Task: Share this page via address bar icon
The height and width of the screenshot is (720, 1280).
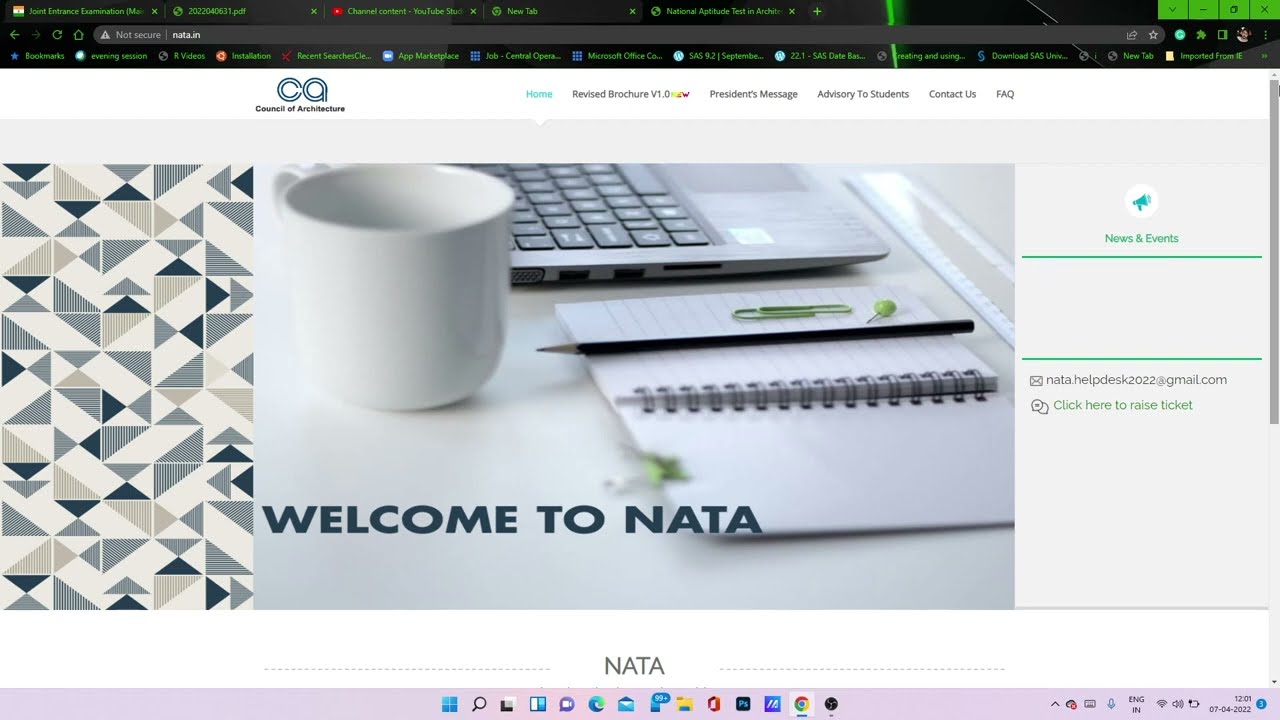Action: coord(1132,34)
